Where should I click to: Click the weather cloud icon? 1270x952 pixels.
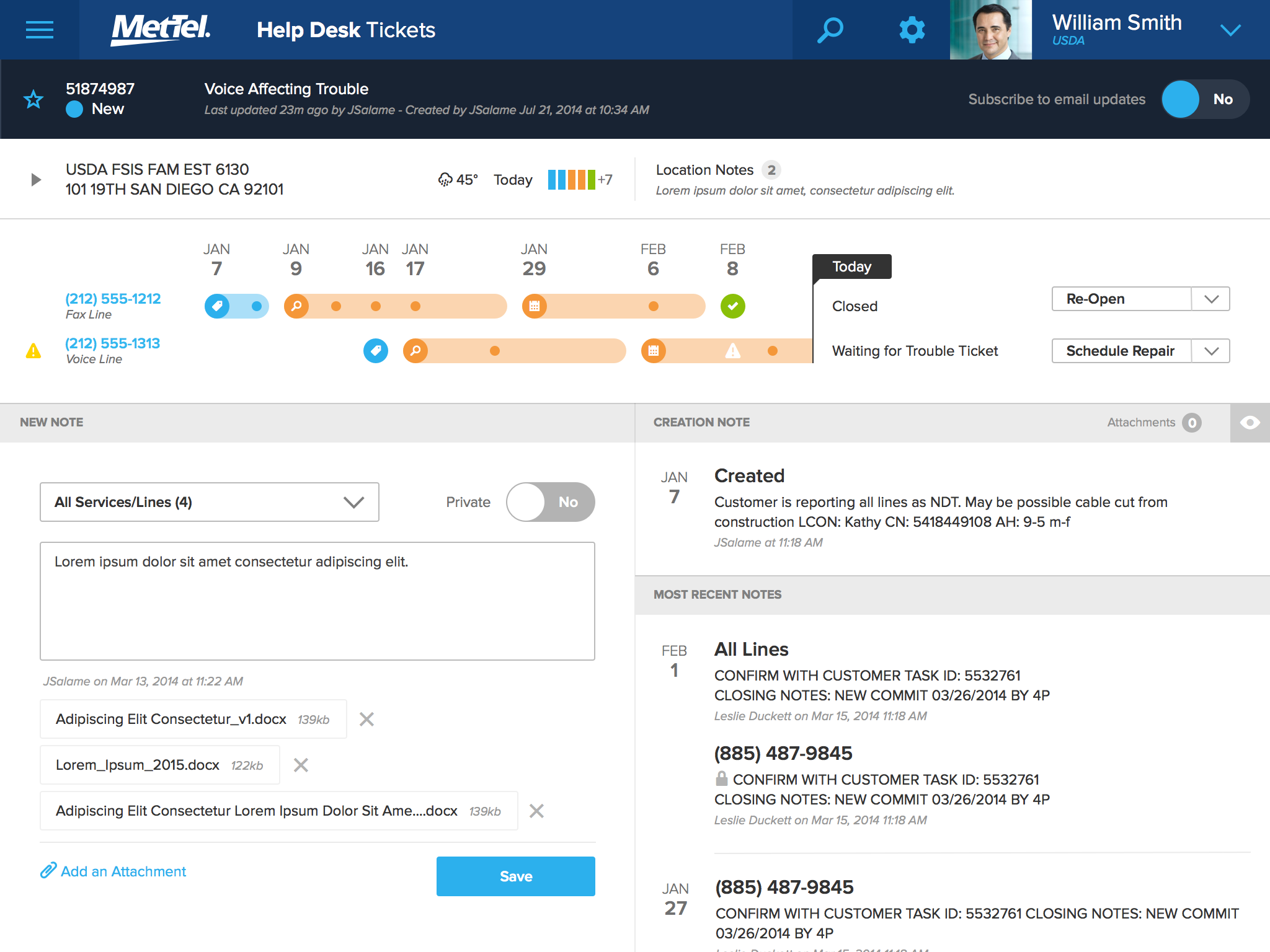pos(445,180)
